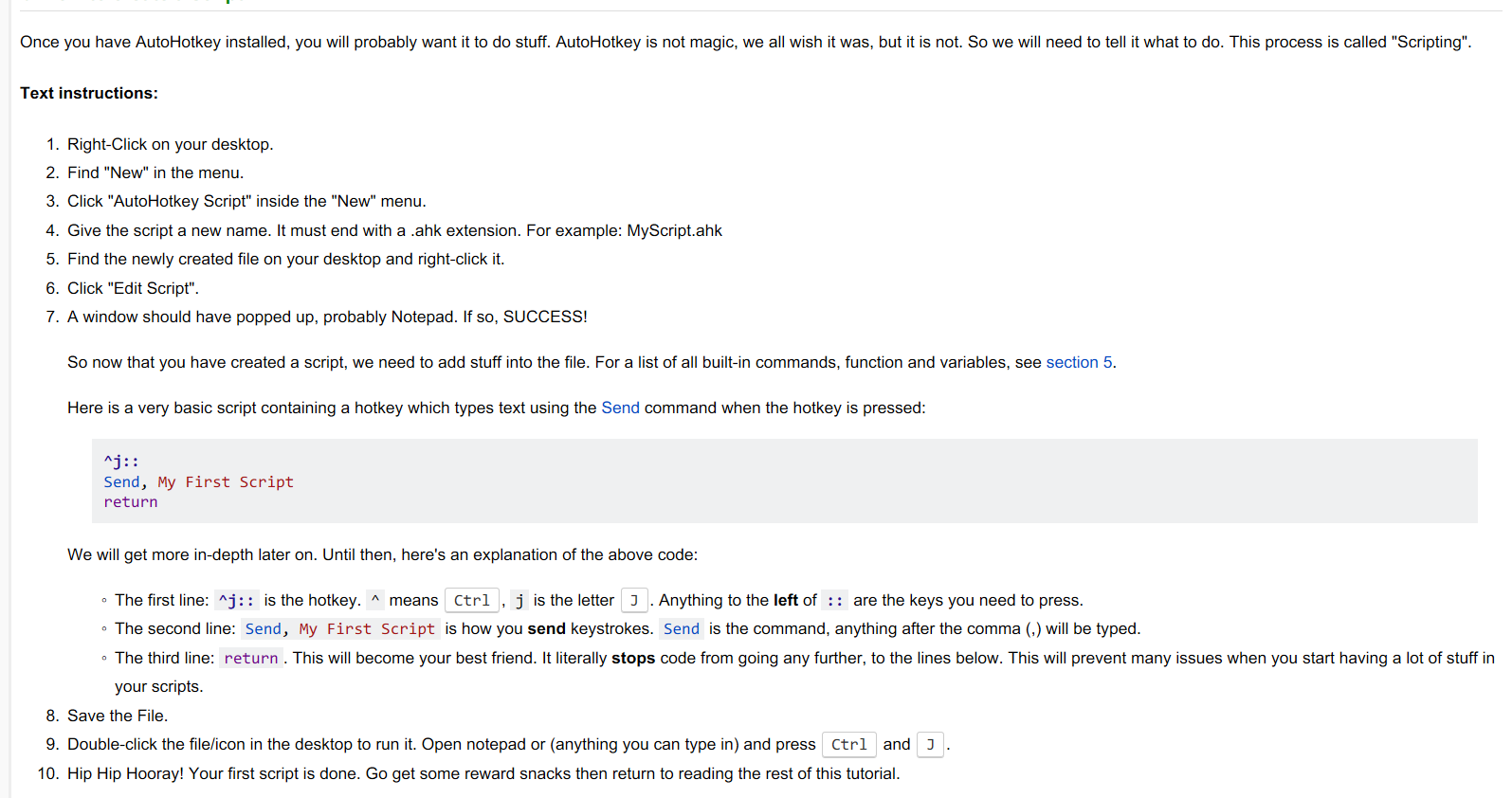Click the inline :: code after "left of"
Viewport: 1512px width, 798px height.
point(834,600)
